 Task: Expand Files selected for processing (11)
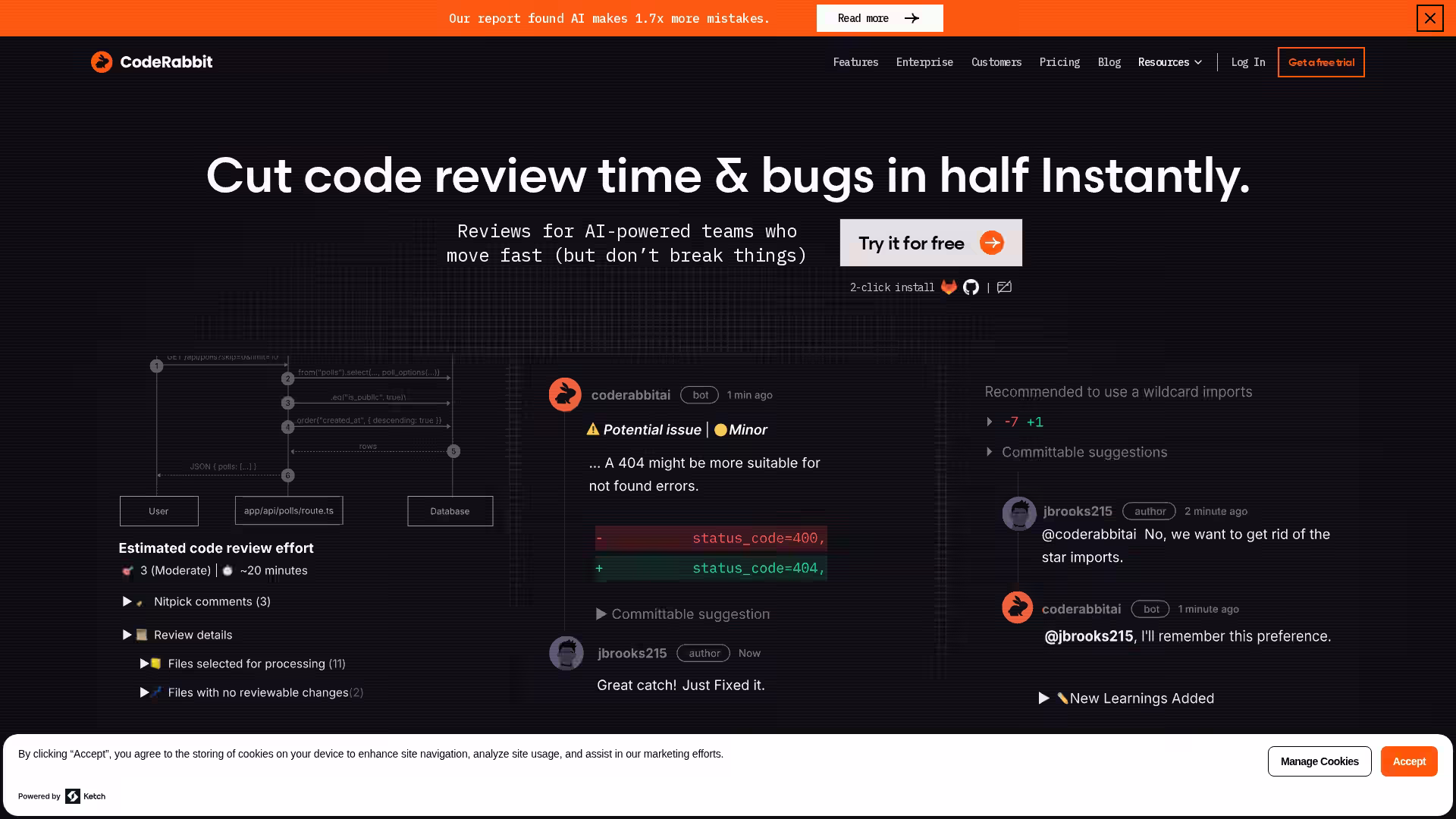144,664
